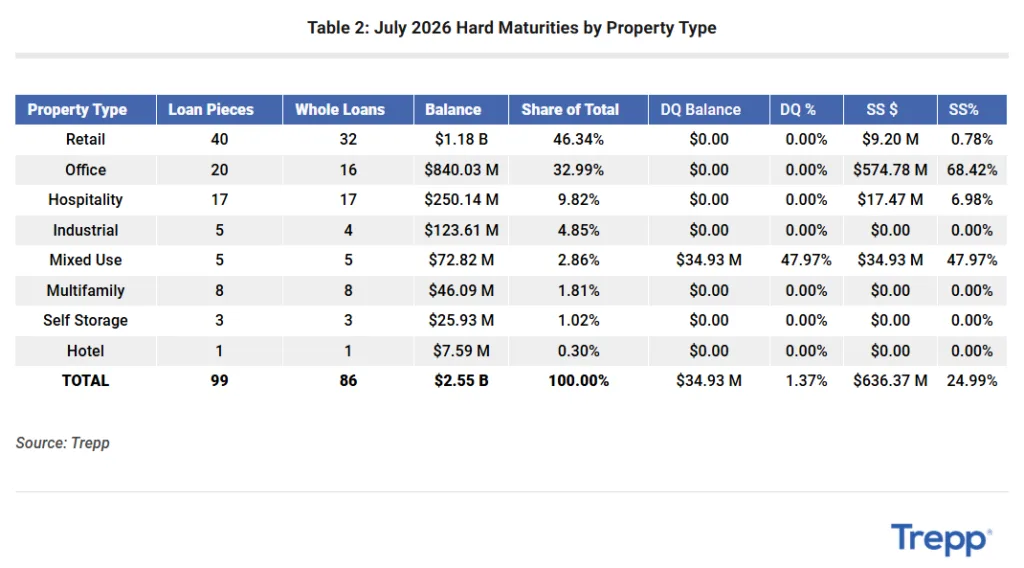This screenshot has width=1024, height=568.
Task: Click total SS $ '$636.37 M'
Action: pos(890,381)
